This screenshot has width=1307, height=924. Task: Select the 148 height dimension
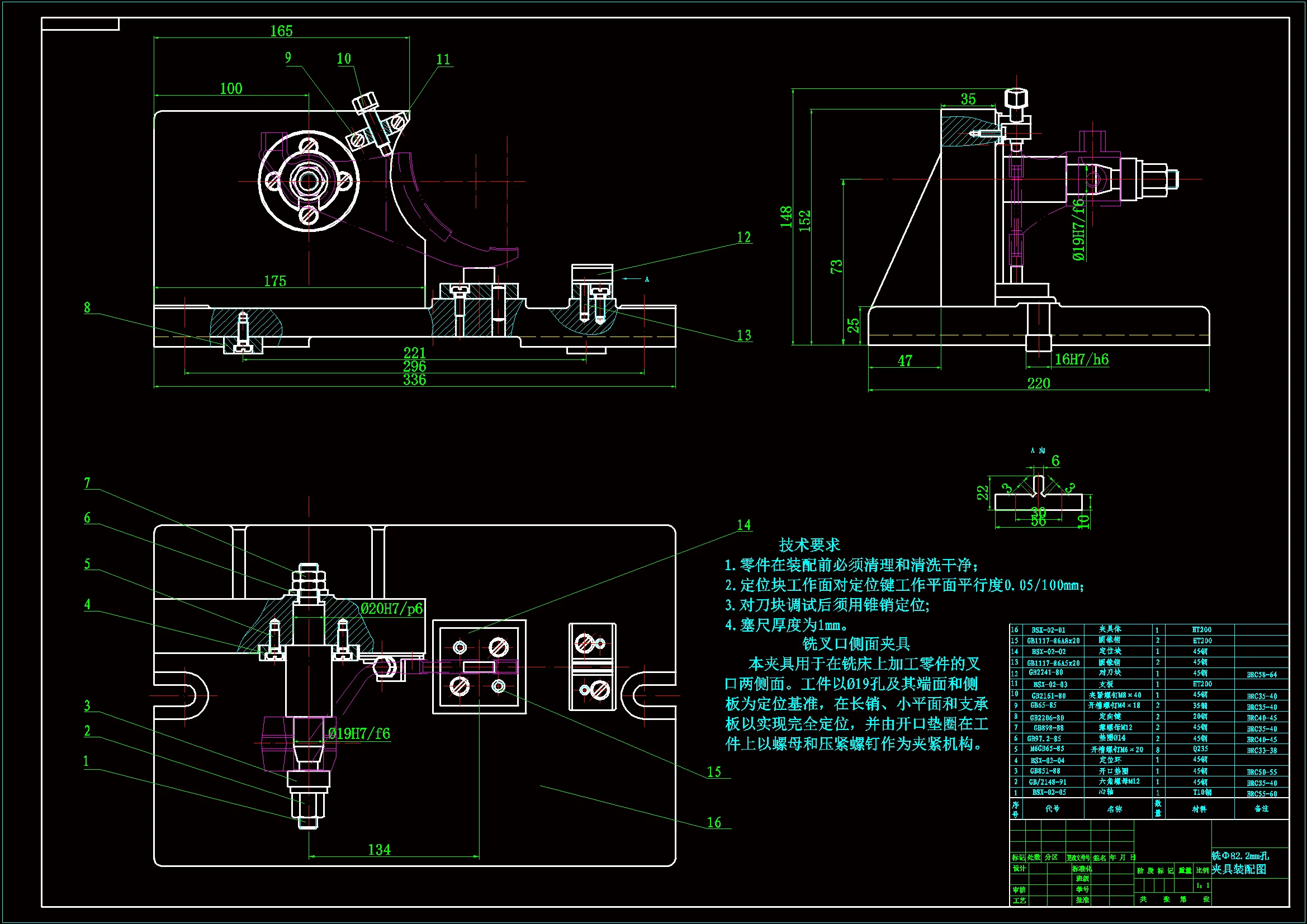tap(786, 217)
